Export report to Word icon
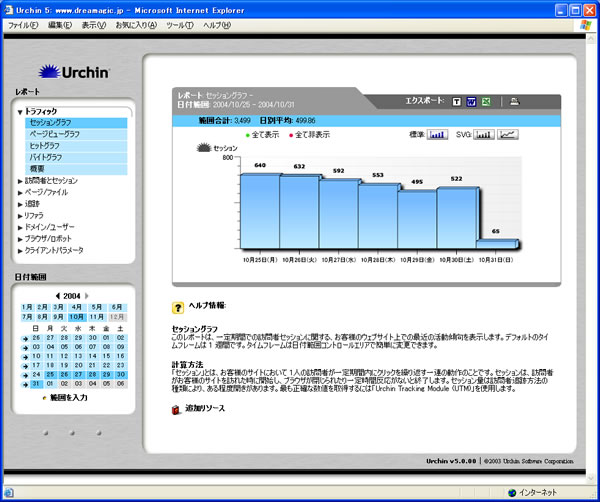The width and height of the screenshot is (600, 502). (x=471, y=102)
